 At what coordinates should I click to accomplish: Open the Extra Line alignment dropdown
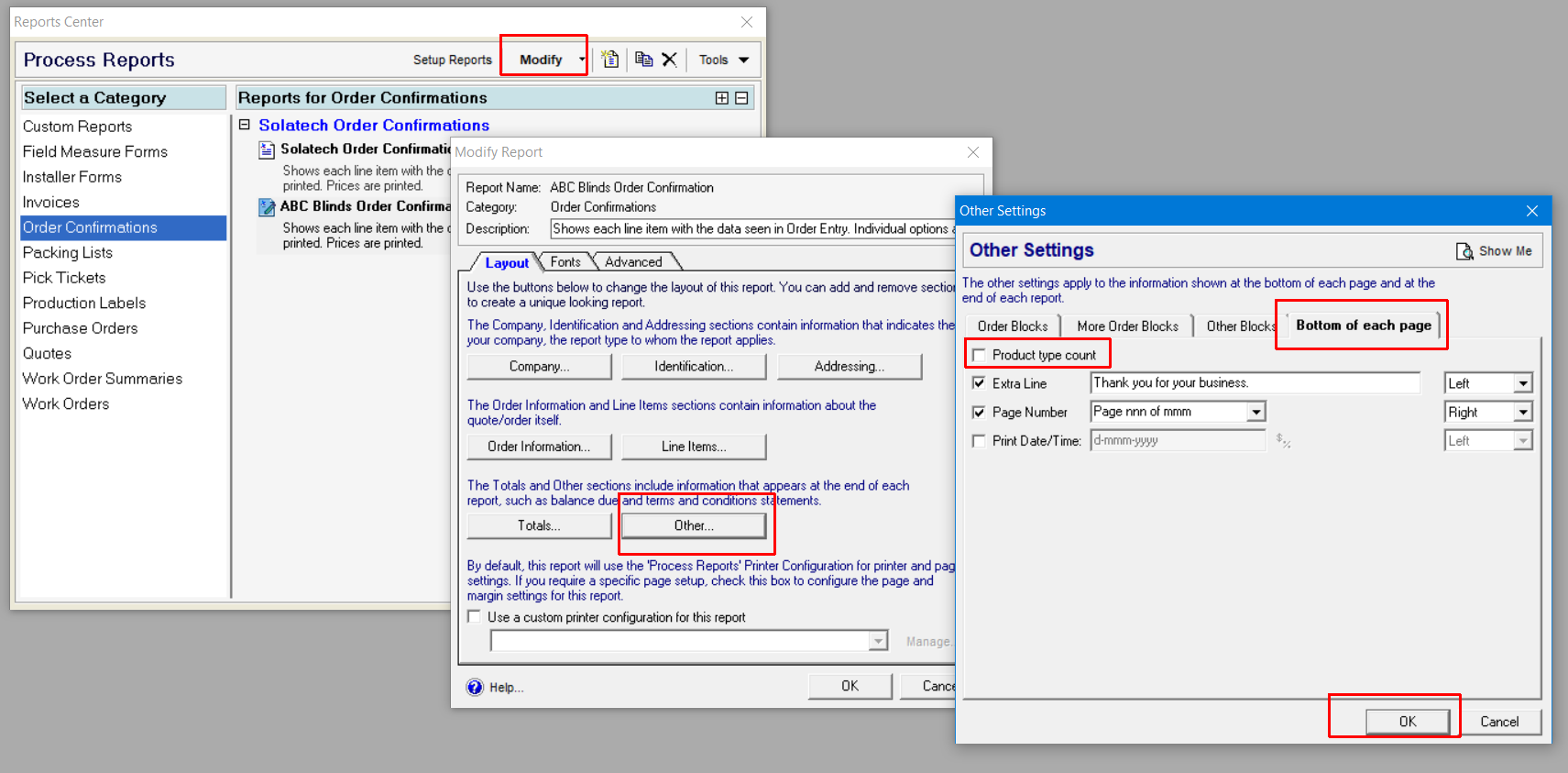(1523, 383)
